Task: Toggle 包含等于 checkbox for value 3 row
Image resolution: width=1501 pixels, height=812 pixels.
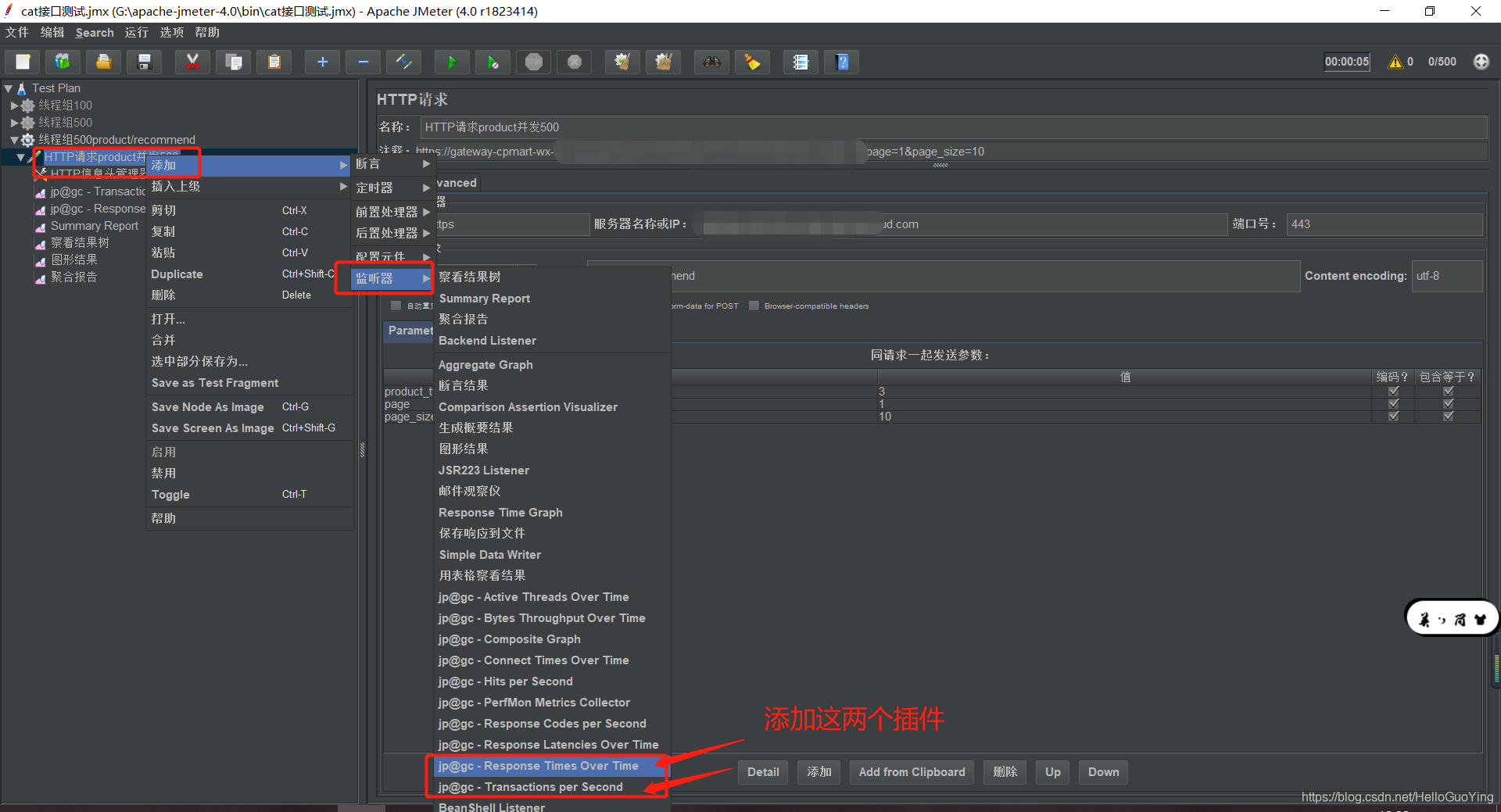Action: coord(1449,392)
